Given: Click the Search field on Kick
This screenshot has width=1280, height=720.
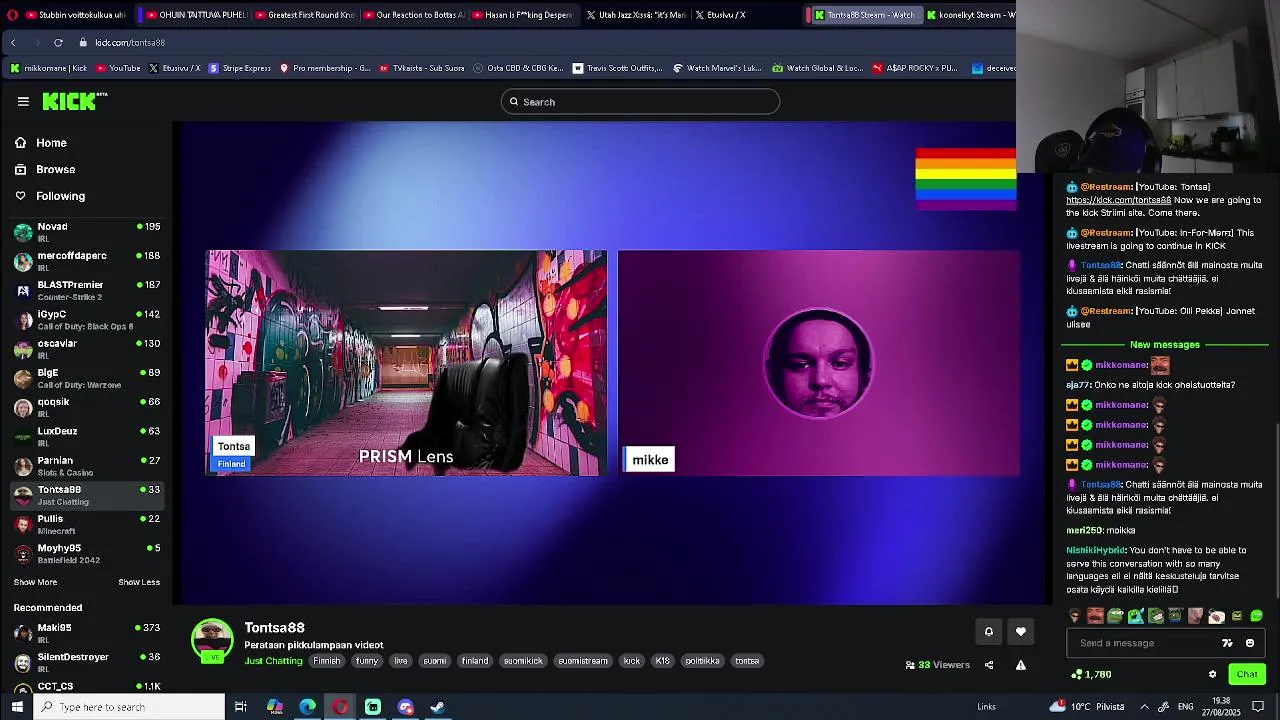Looking at the screenshot, I should [x=640, y=102].
